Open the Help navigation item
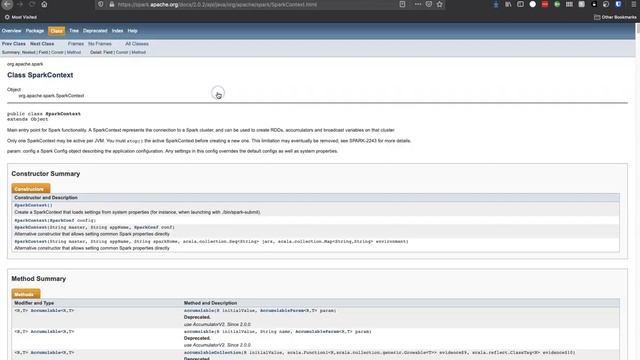The height and width of the screenshot is (360, 640). (132, 31)
